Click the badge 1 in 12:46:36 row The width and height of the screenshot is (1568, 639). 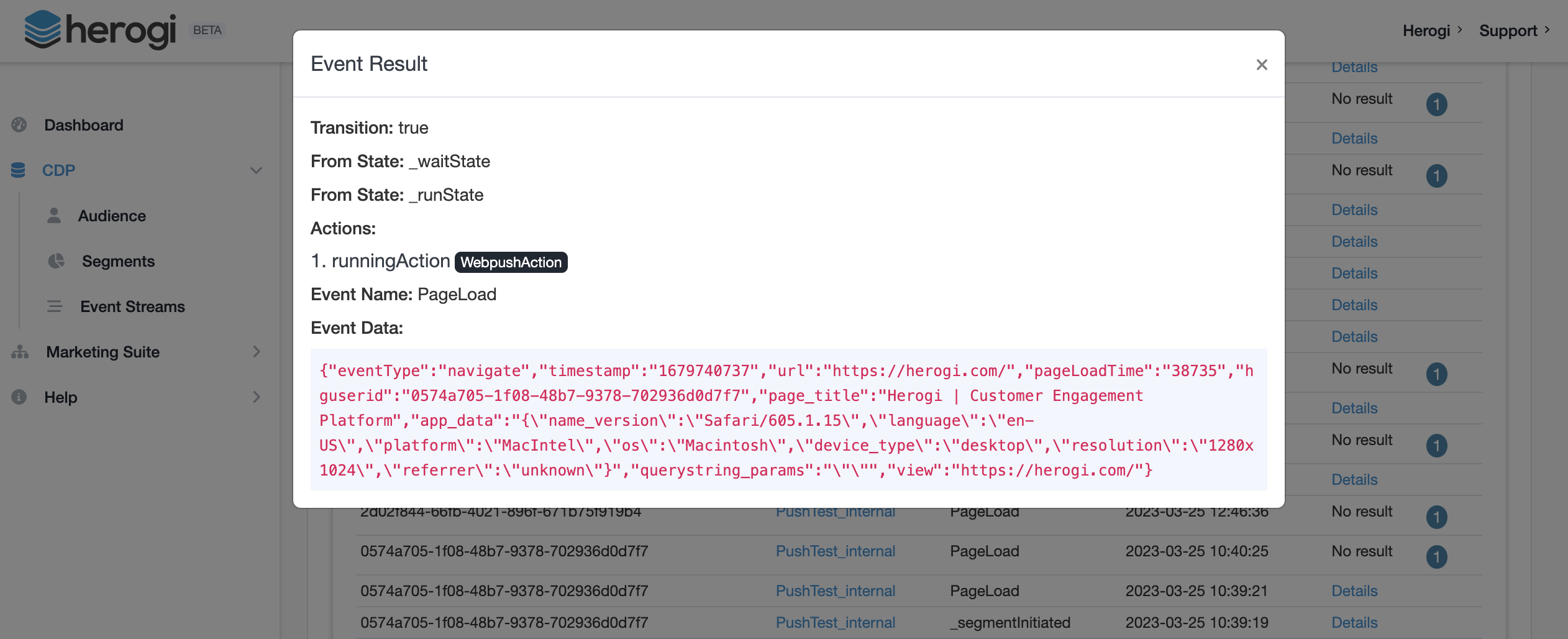[1436, 517]
